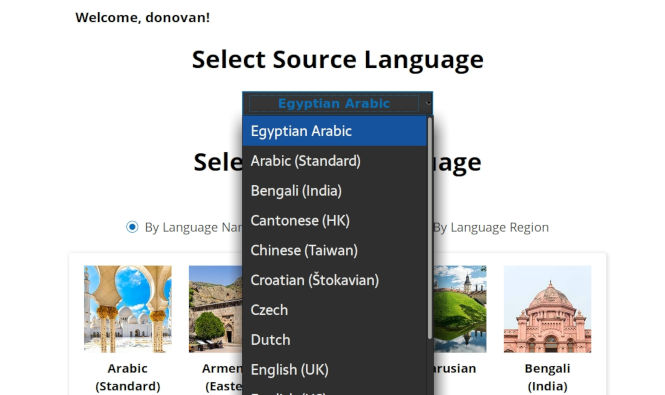
Task: Select Egyptian Arabic in the dropdown list
Action: coord(335,131)
